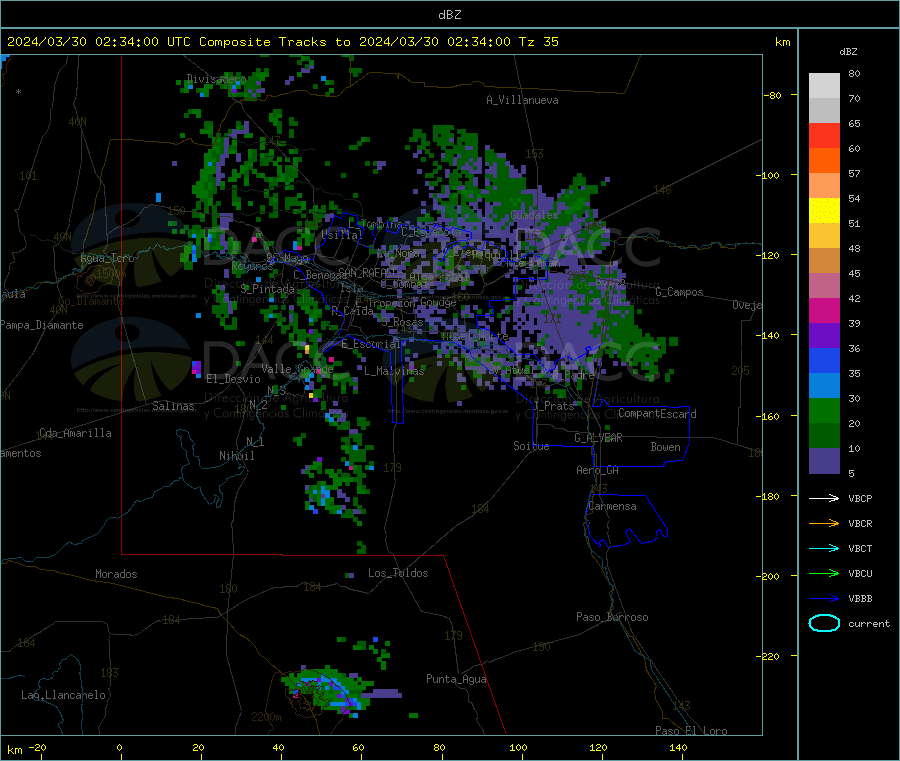Viewport: 900px width, 761px height.
Task: Click the Salinas map label
Action: pos(173,406)
